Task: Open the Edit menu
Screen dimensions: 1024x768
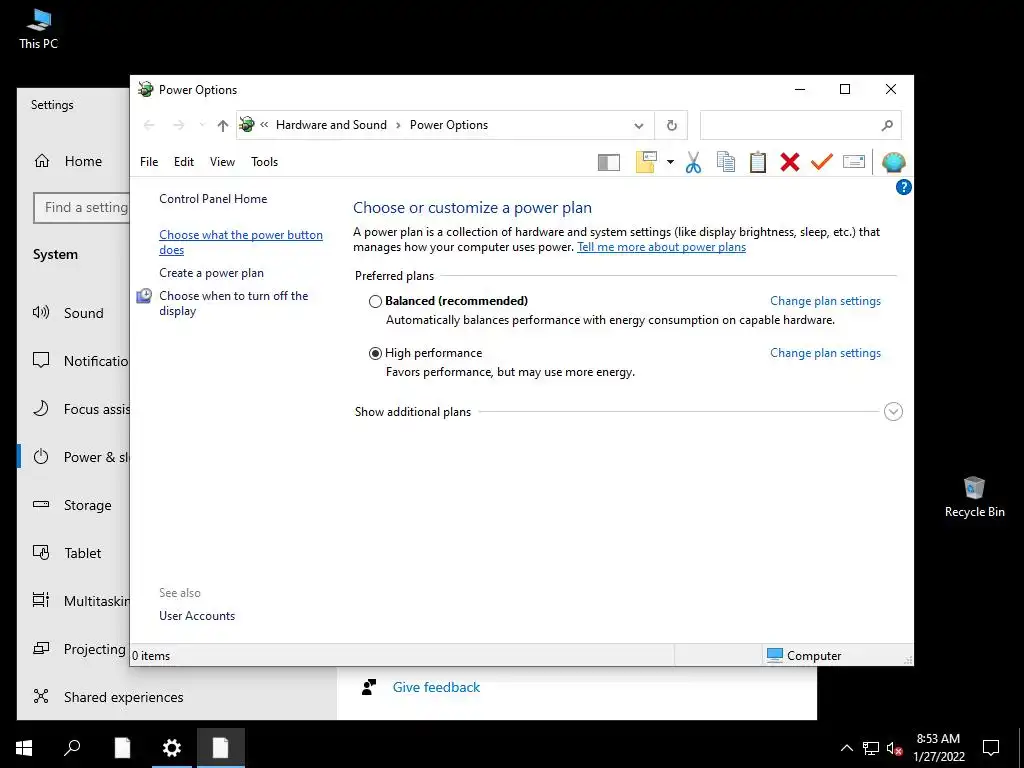Action: [x=184, y=162]
